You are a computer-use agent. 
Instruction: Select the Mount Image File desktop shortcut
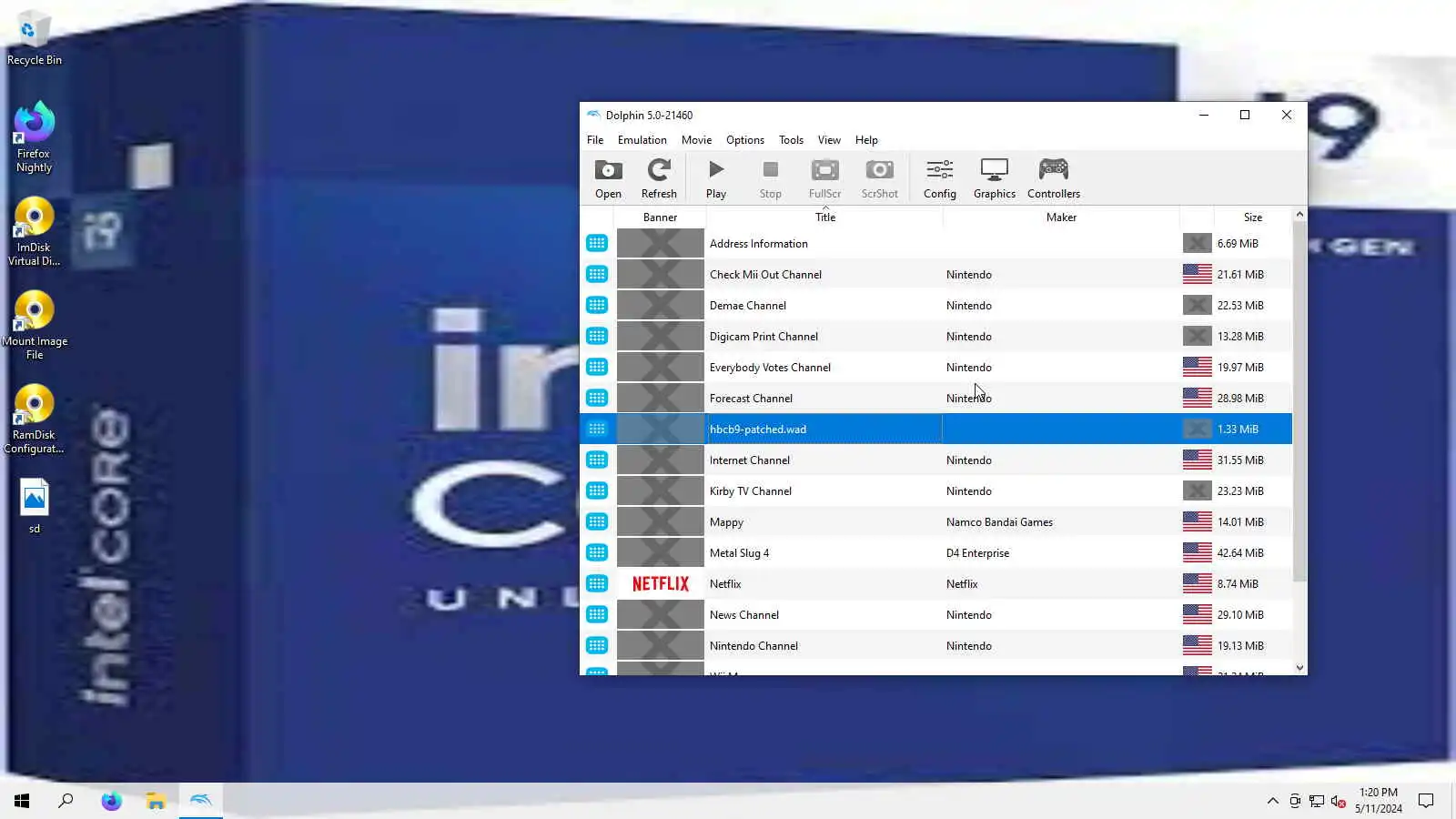click(x=35, y=326)
